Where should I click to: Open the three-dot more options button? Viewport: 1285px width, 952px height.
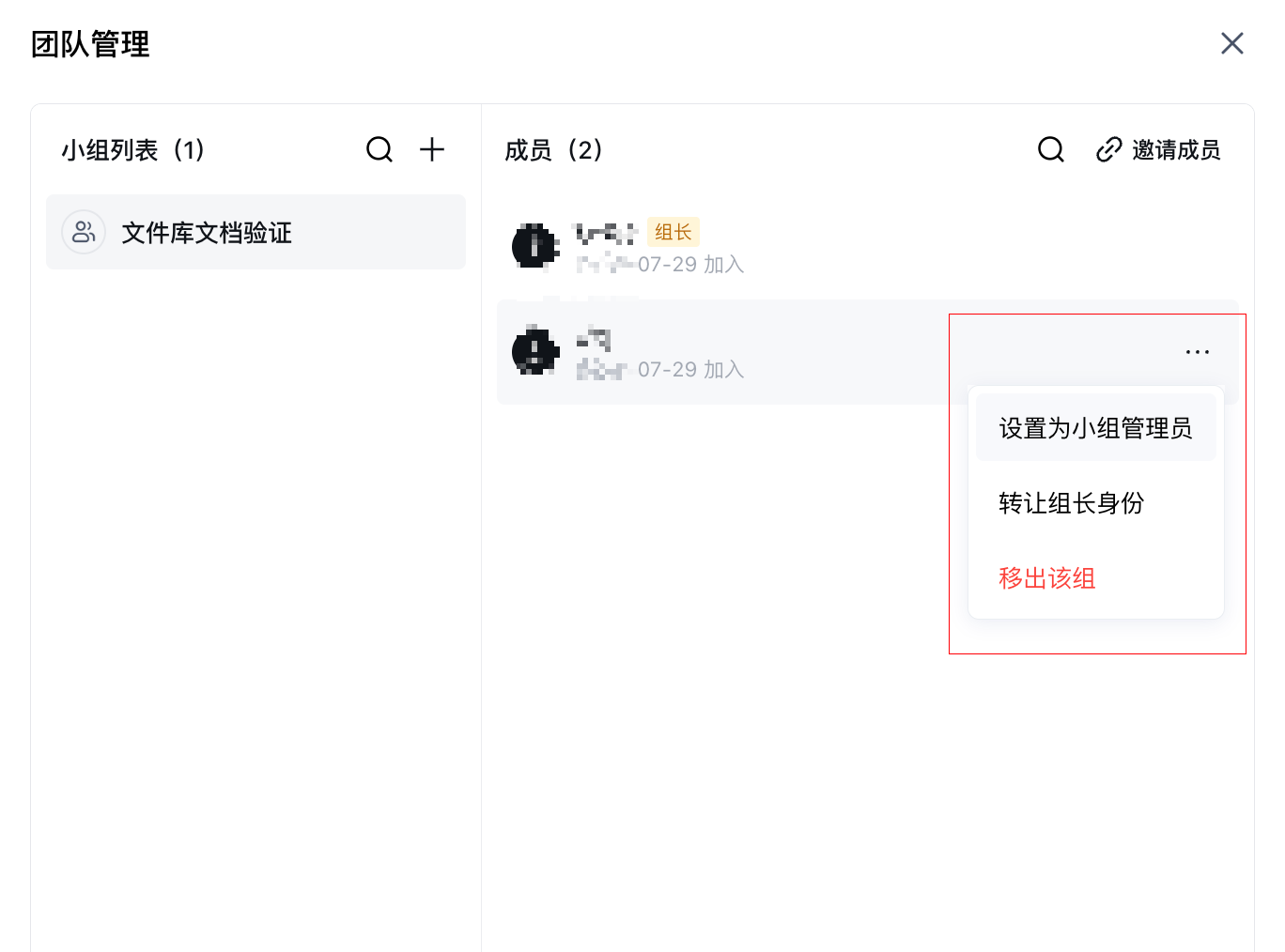1198,352
